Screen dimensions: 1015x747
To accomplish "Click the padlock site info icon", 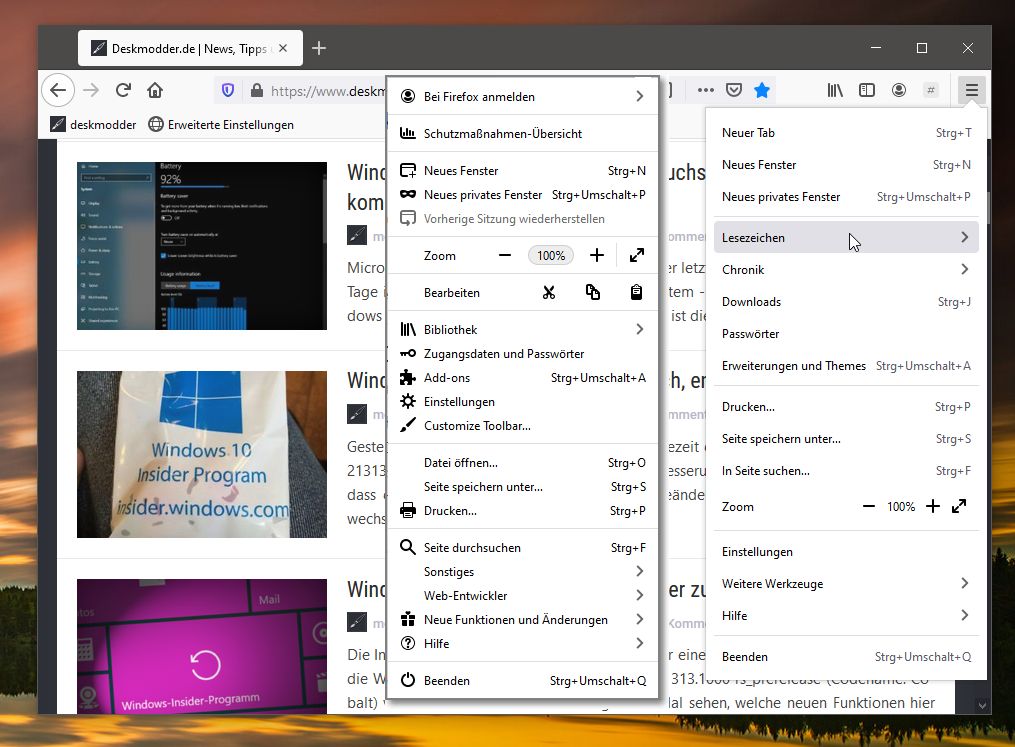I will pos(257,91).
